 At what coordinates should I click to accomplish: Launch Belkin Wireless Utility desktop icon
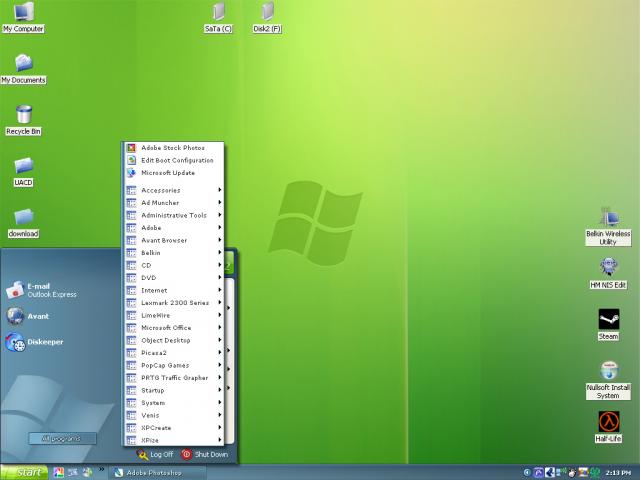pyautogui.click(x=608, y=226)
